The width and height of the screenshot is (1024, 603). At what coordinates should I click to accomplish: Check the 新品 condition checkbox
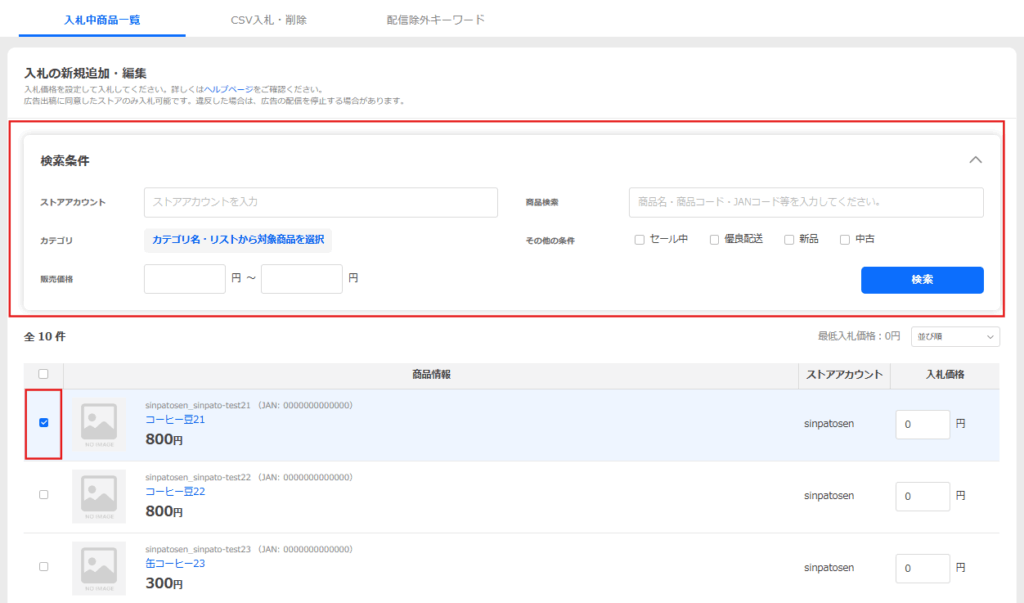click(789, 240)
